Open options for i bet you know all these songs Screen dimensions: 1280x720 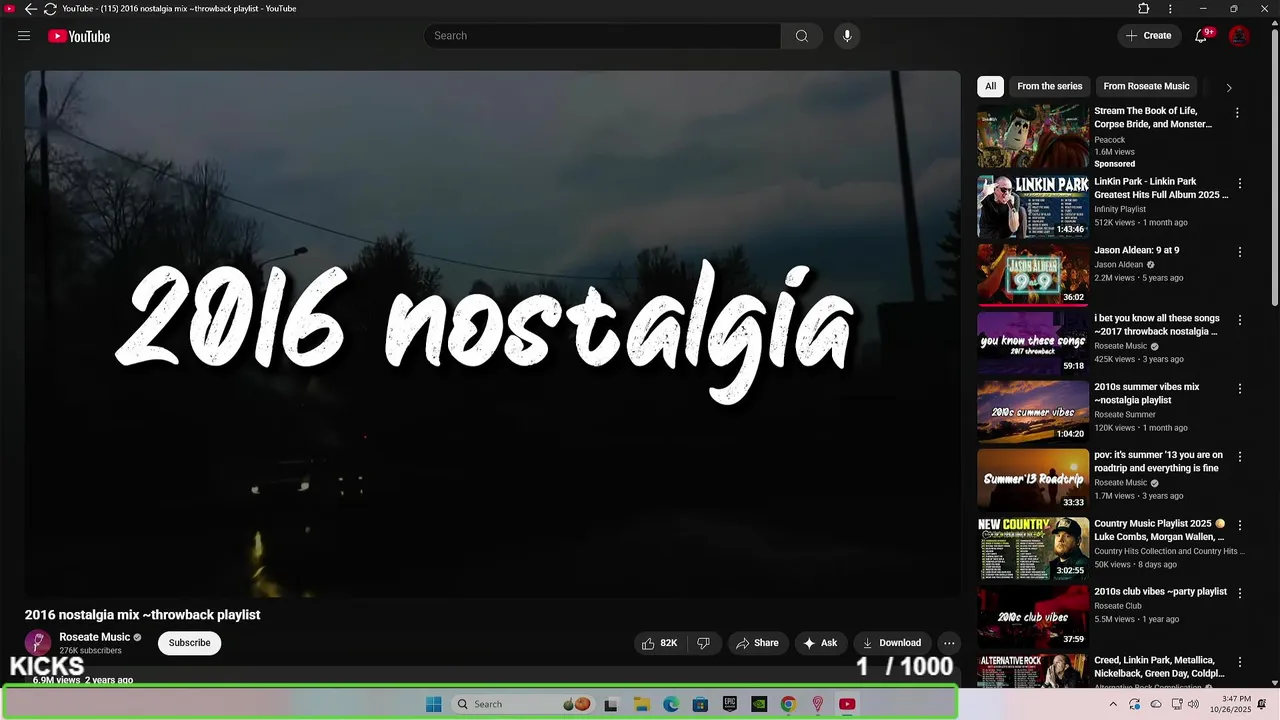1240,320
